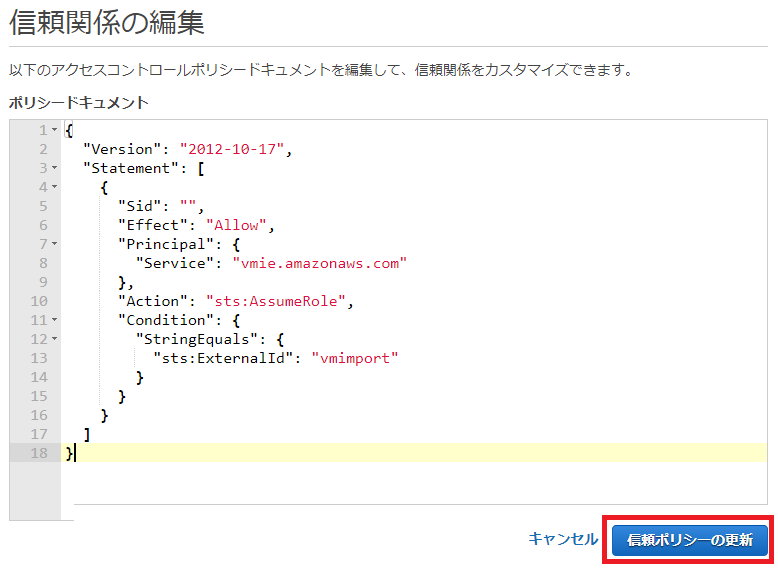The image size is (778, 569).
Task: Click line number 18 in the gutter
Action: (x=39, y=453)
